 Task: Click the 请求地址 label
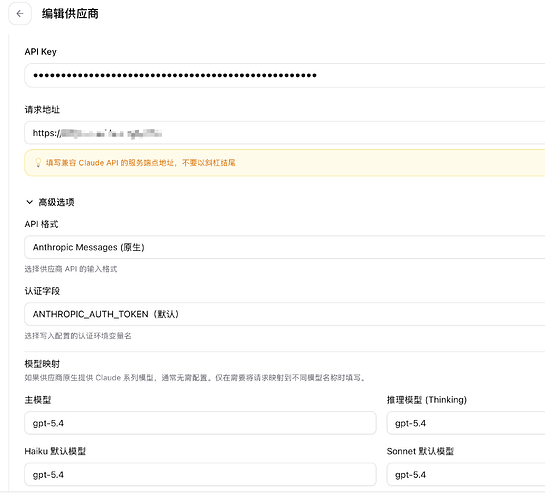42,110
